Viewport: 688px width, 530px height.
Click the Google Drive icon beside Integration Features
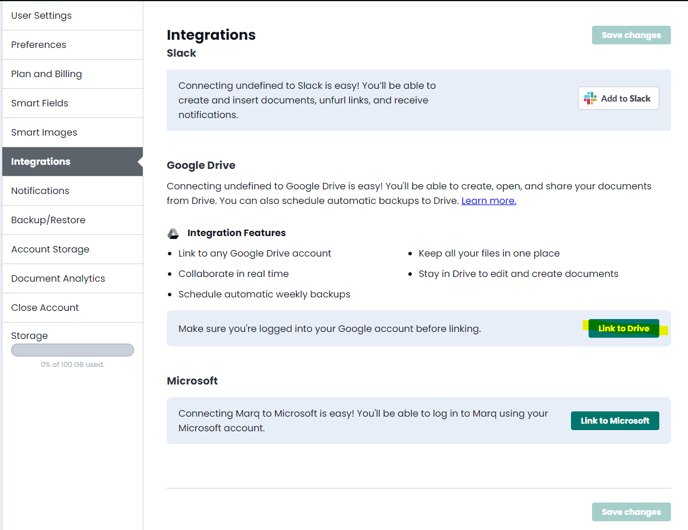[x=173, y=233]
